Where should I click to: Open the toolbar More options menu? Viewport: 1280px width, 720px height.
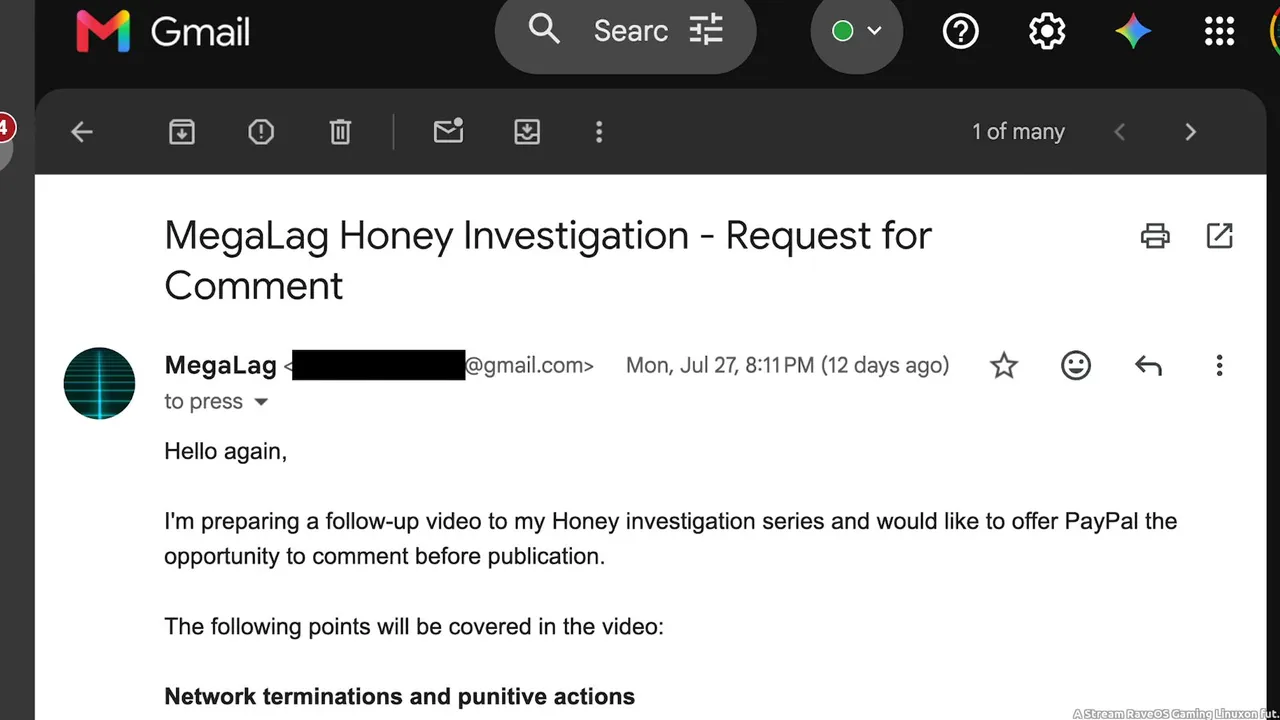point(599,132)
